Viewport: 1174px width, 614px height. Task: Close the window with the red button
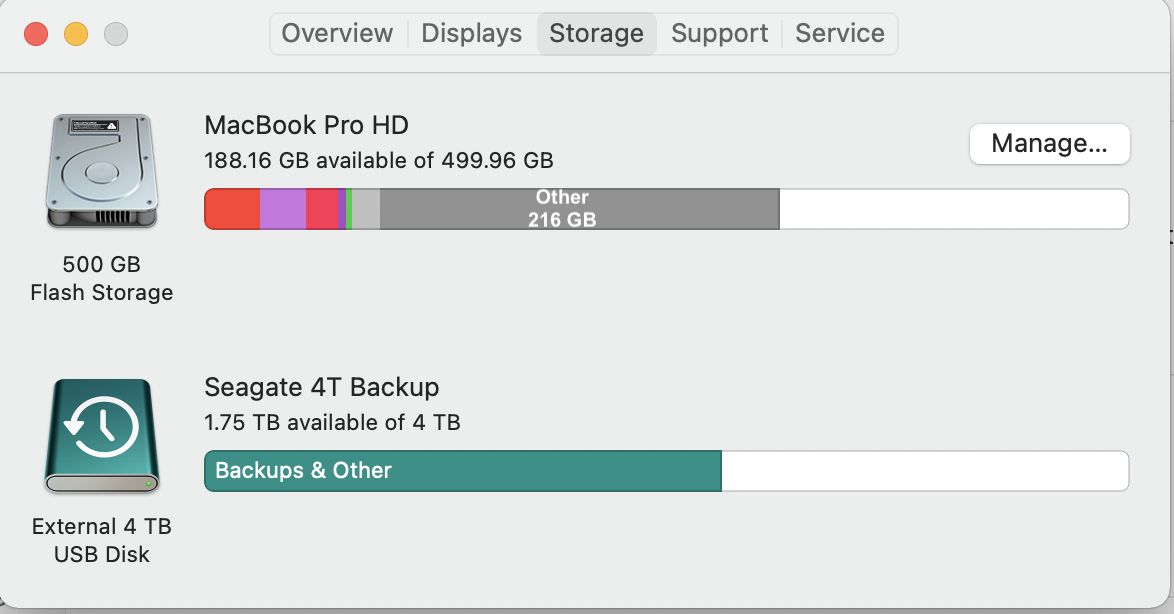point(36,34)
